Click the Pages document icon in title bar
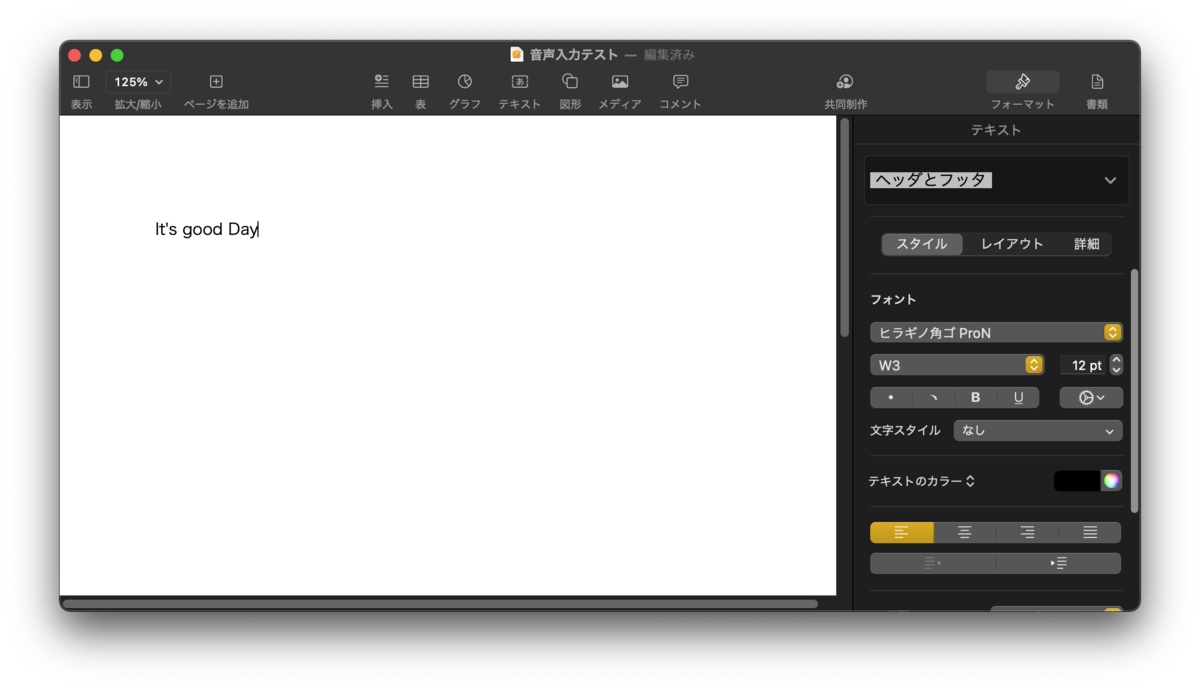Screen dimensions: 1200x690 tap(517, 54)
